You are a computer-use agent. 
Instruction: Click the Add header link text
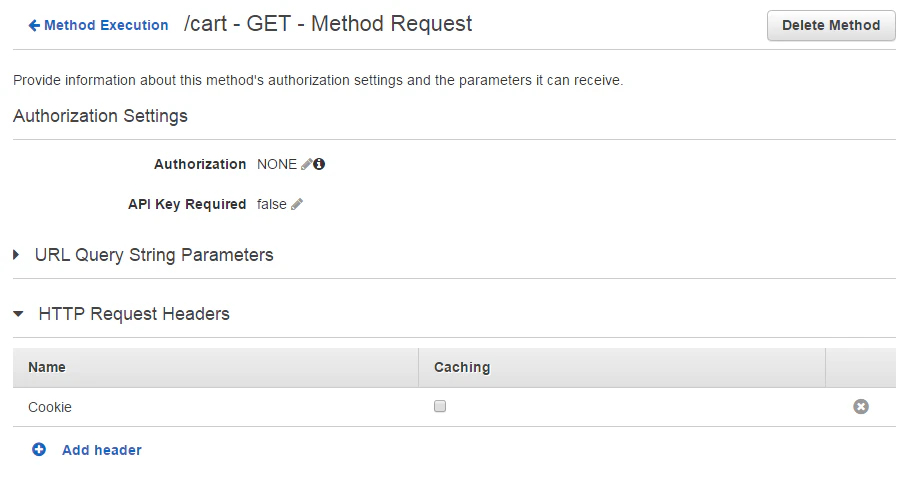[x=102, y=450]
